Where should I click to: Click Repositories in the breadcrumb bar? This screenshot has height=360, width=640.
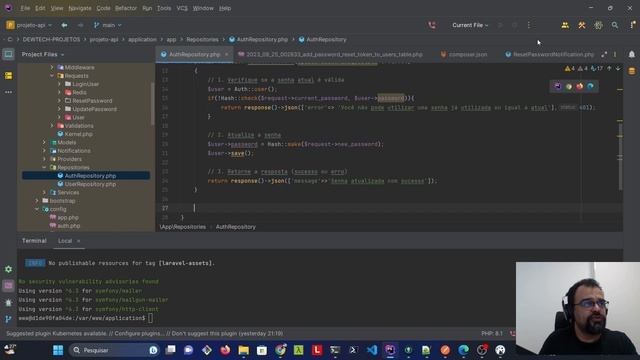click(202, 40)
